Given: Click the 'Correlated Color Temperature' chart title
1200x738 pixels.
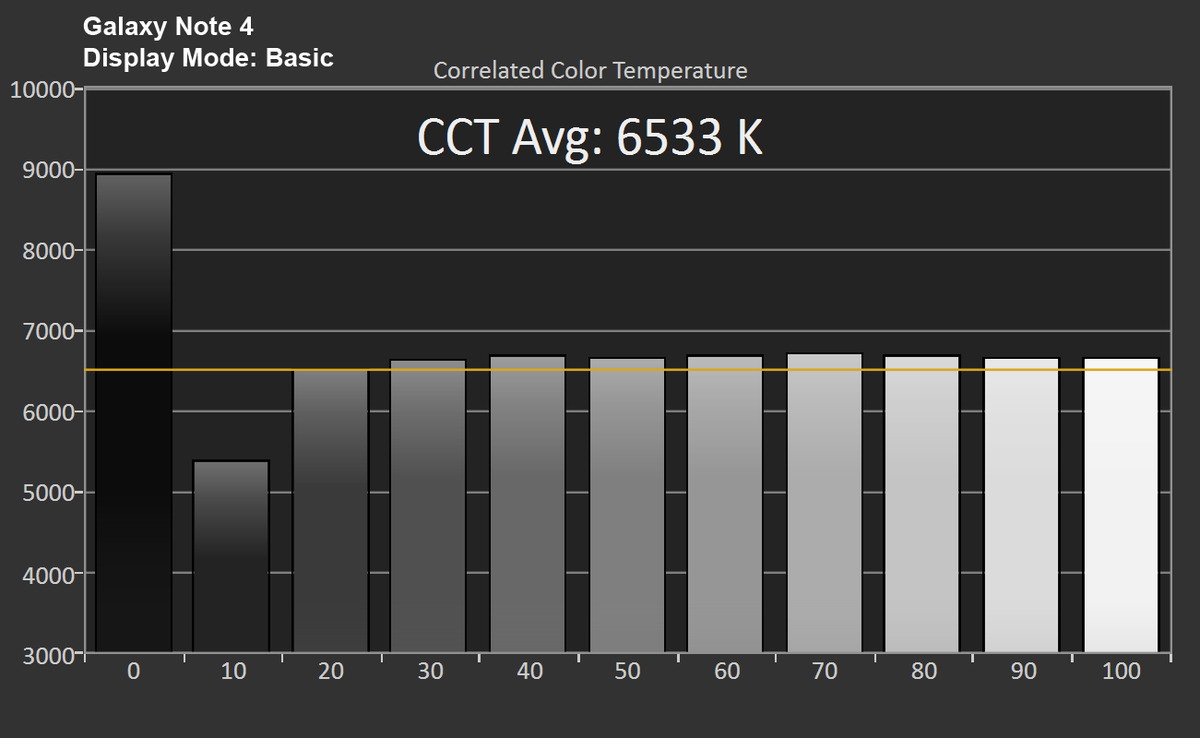Looking at the screenshot, I should [590, 71].
